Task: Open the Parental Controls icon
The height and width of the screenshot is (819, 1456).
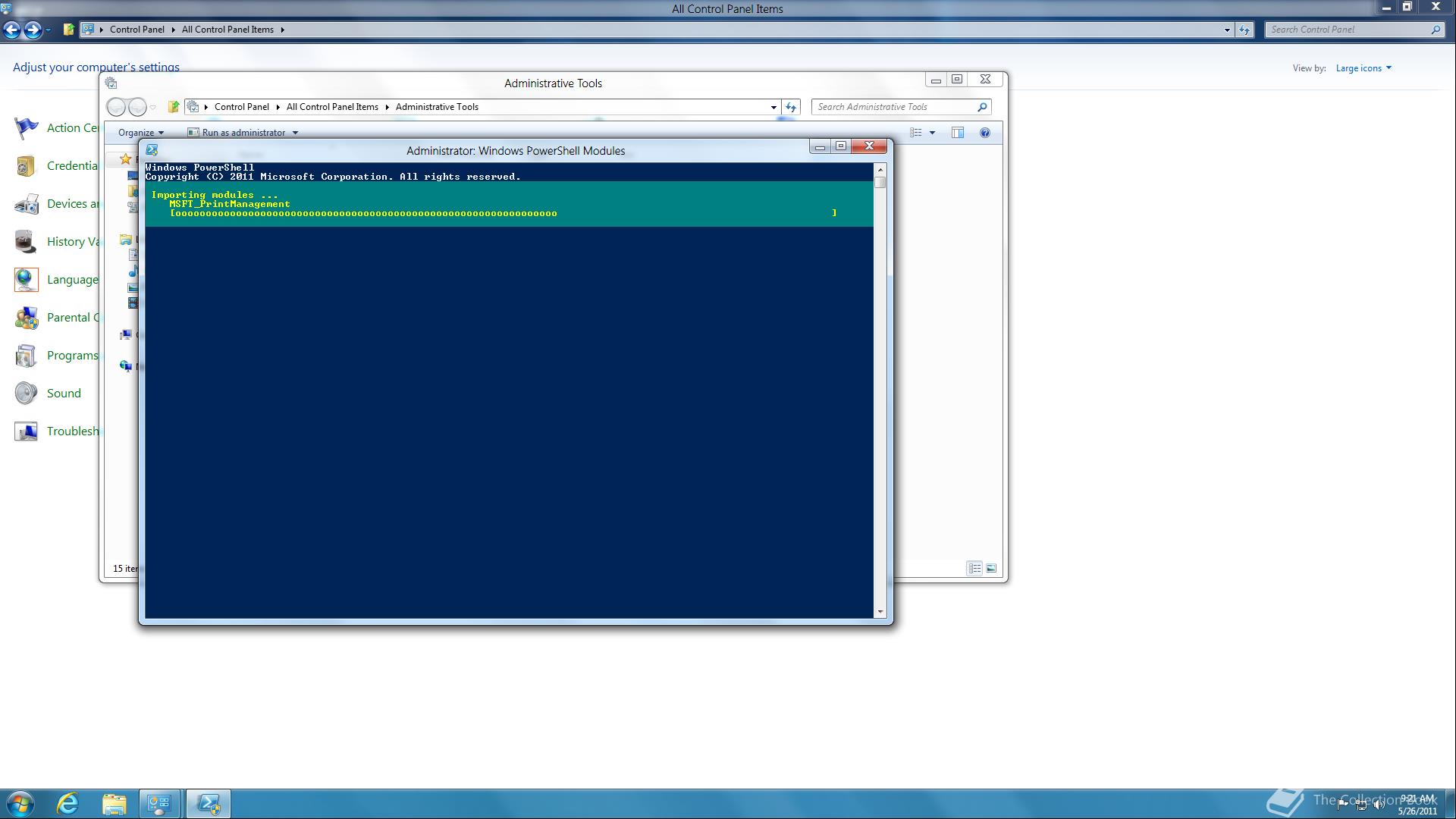Action: (x=26, y=318)
